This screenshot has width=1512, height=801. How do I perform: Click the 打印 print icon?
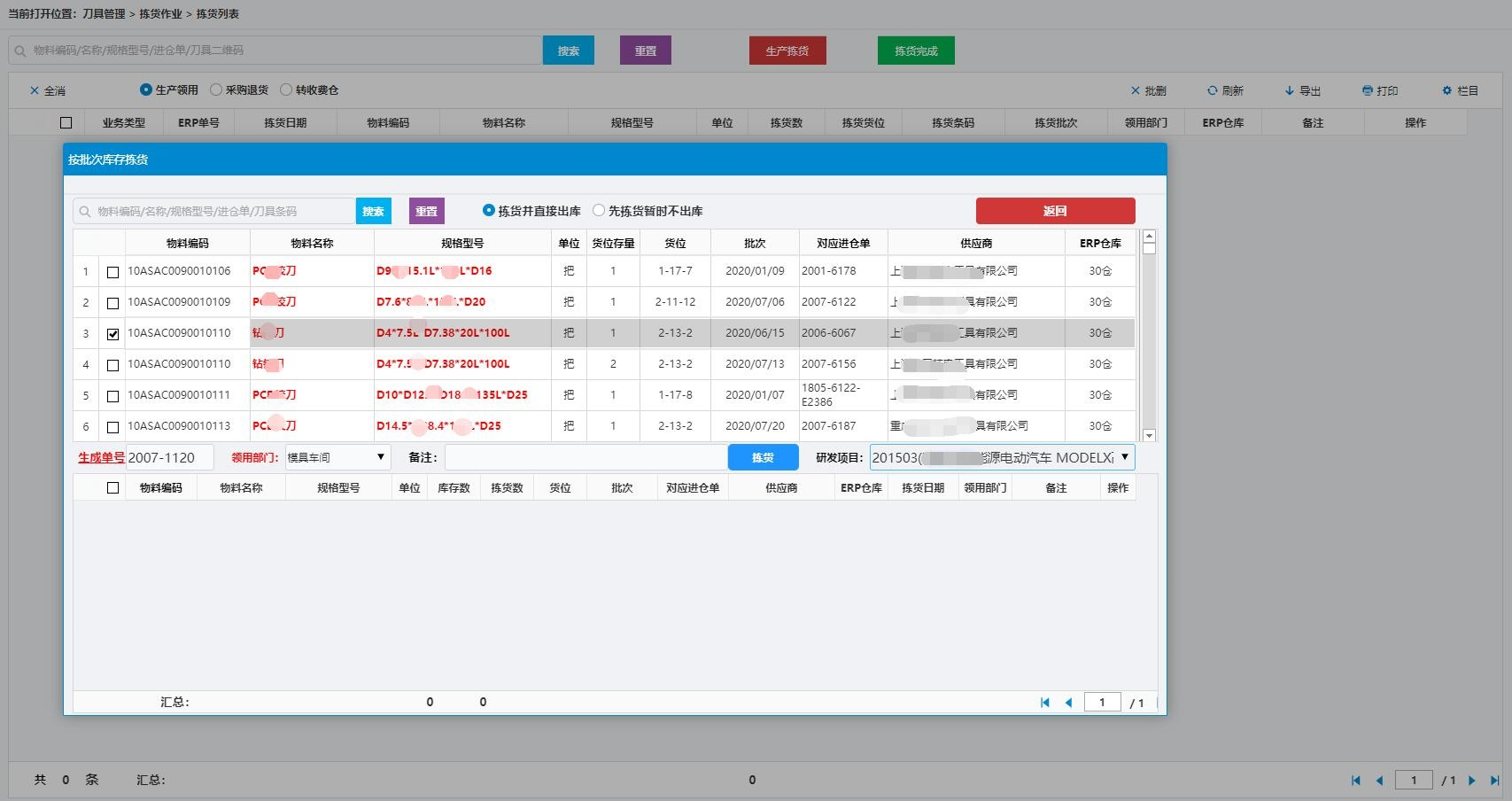click(x=1368, y=90)
